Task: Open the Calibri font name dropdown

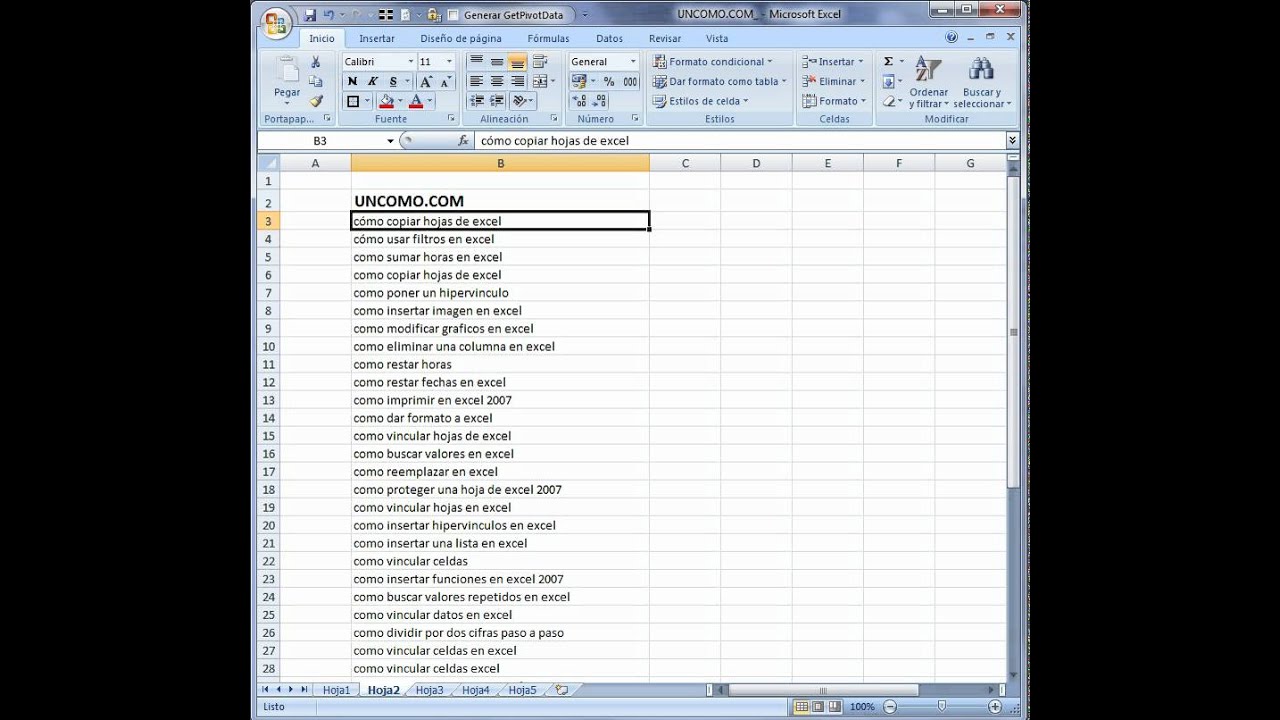Action: coord(410,62)
